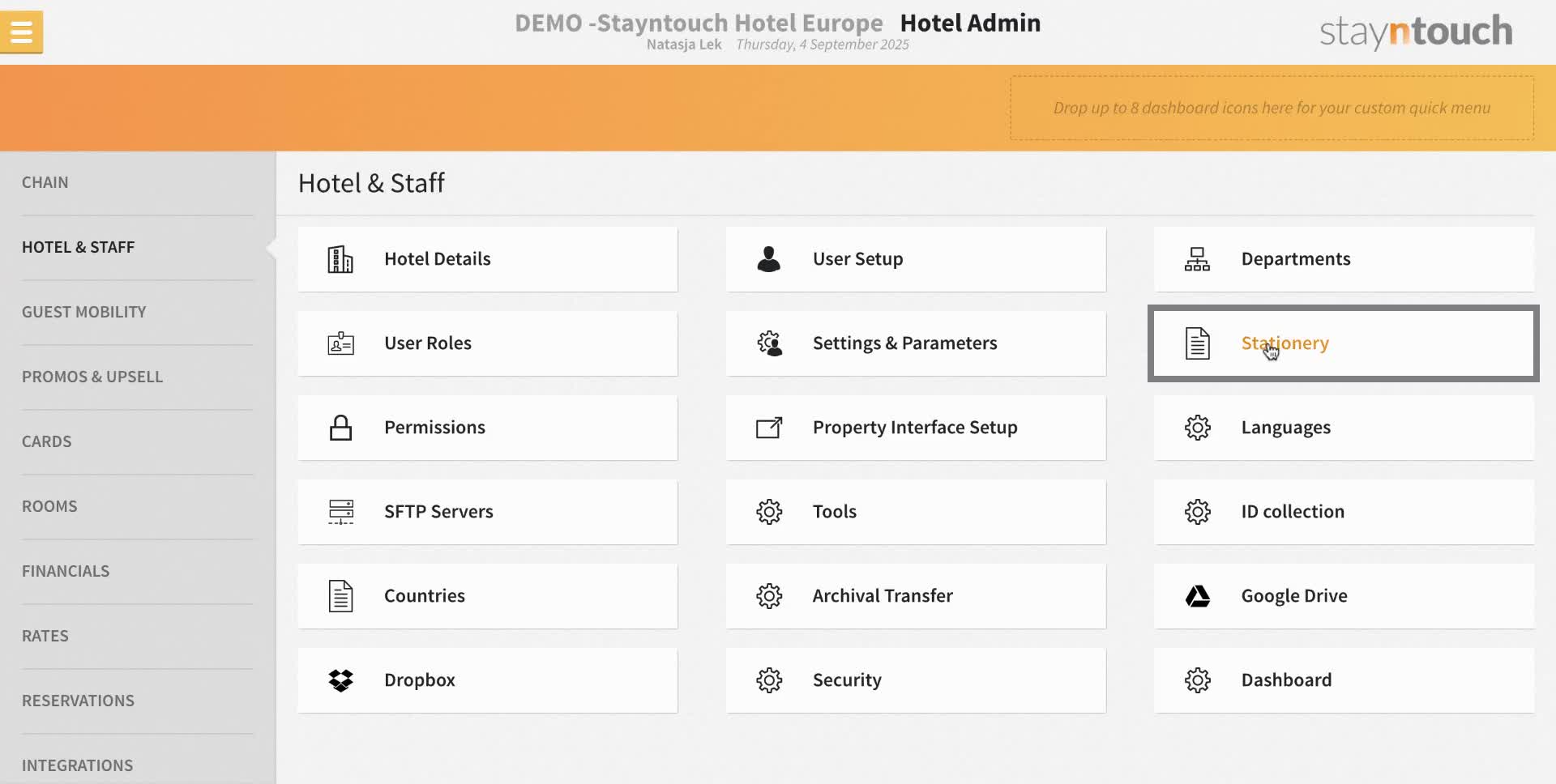Open the User Roles label
Viewport: 1556px width, 784px height.
point(428,343)
